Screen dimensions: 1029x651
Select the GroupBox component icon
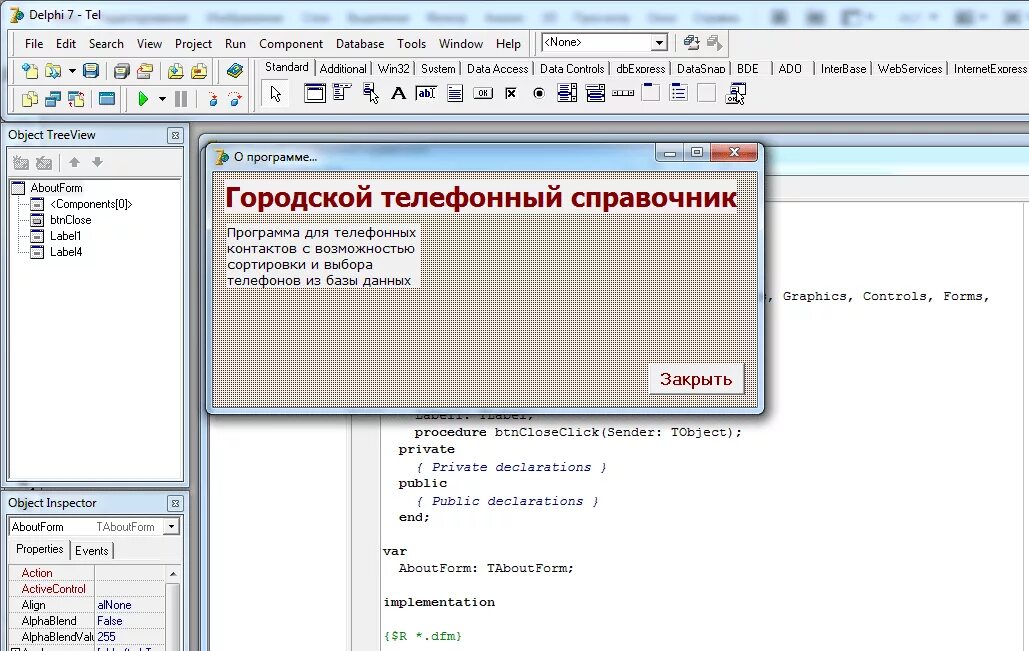pos(650,93)
